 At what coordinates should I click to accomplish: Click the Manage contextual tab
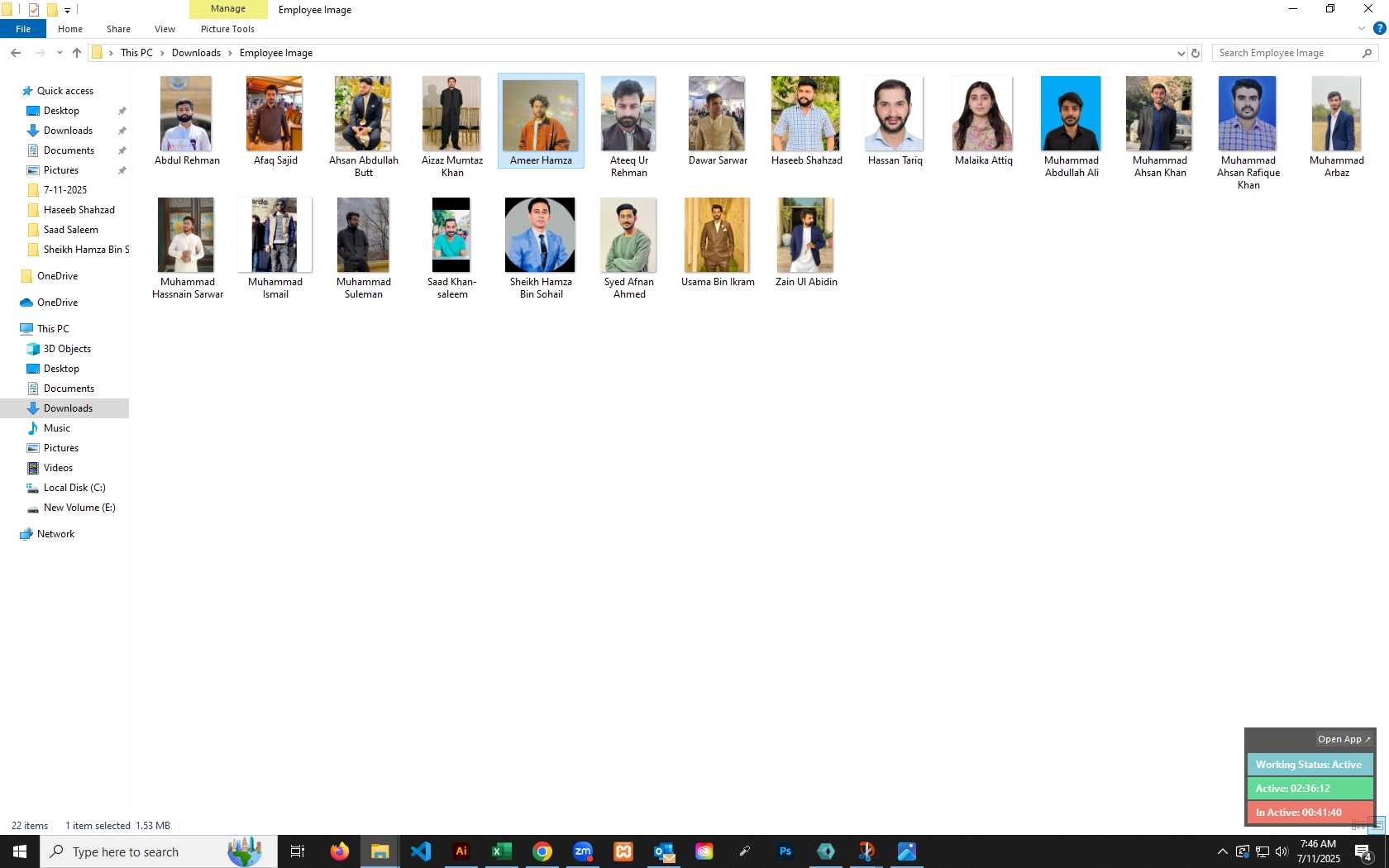pyautogui.click(x=228, y=9)
